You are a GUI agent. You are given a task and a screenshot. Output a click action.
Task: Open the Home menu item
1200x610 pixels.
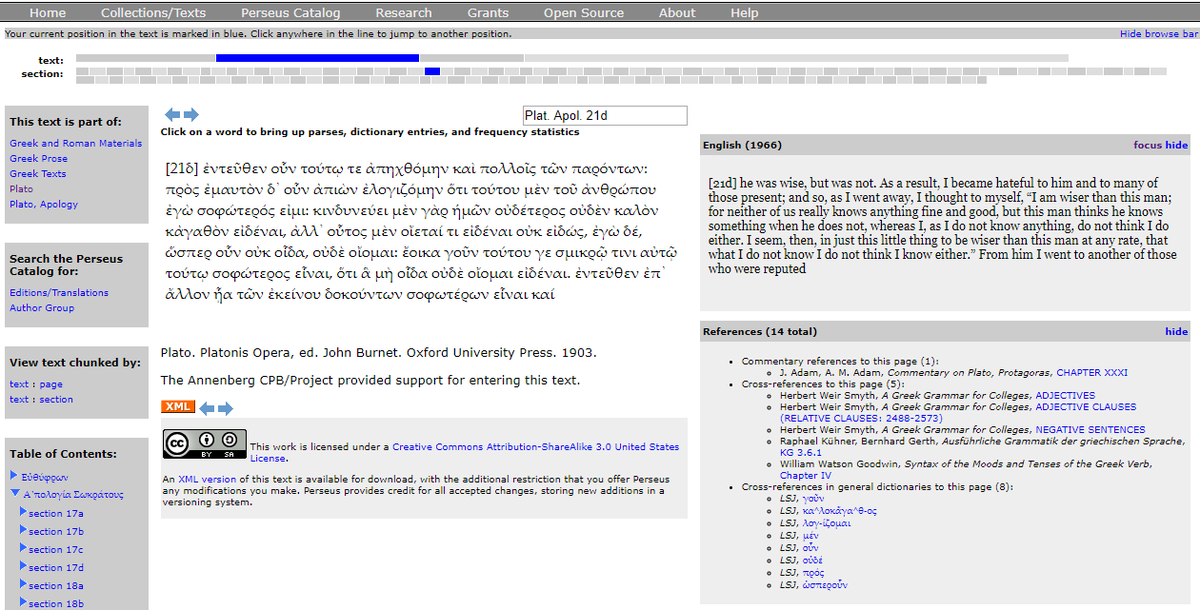[x=48, y=13]
